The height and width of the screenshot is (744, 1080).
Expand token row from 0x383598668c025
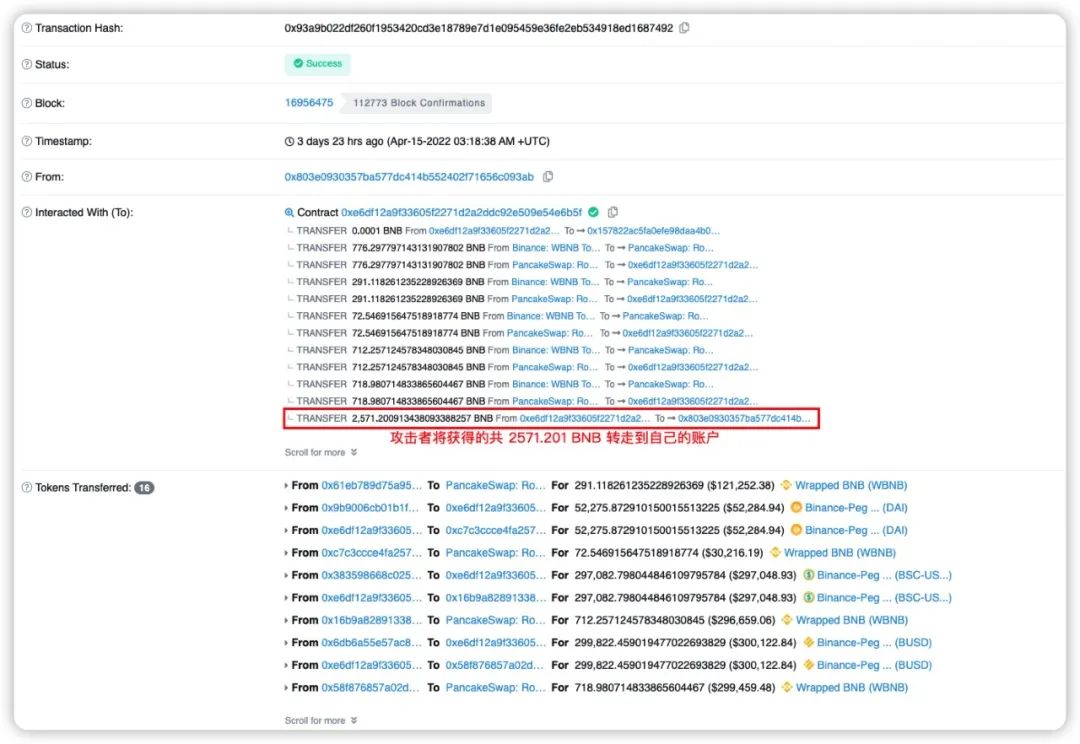point(286,575)
